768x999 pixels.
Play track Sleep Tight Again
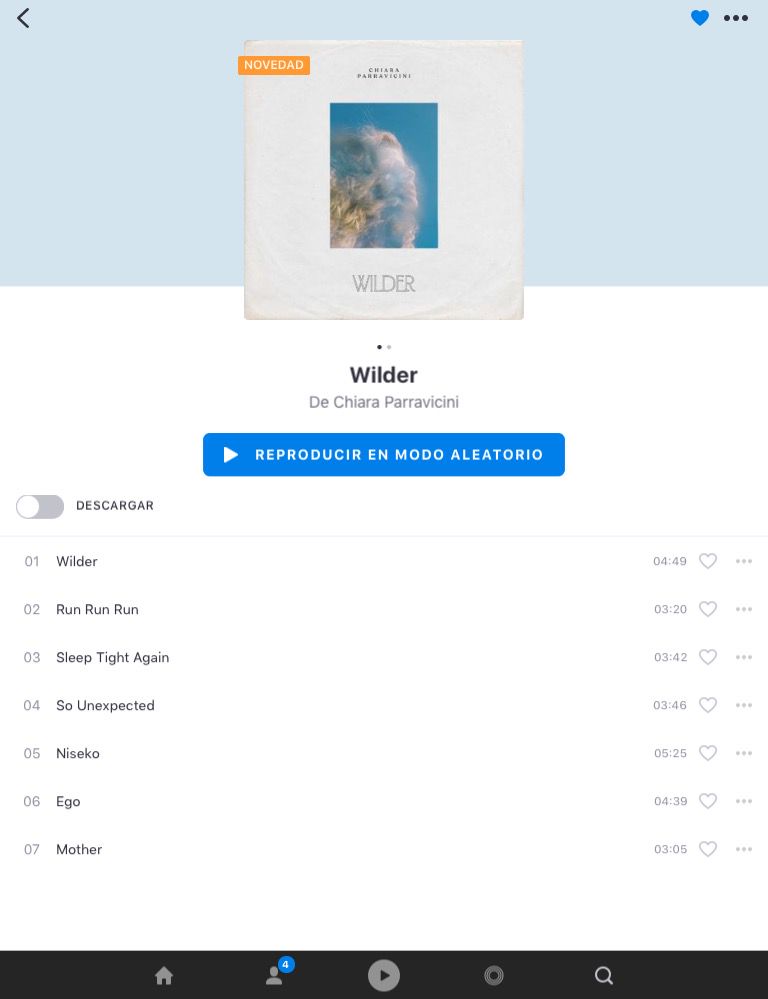pos(112,658)
